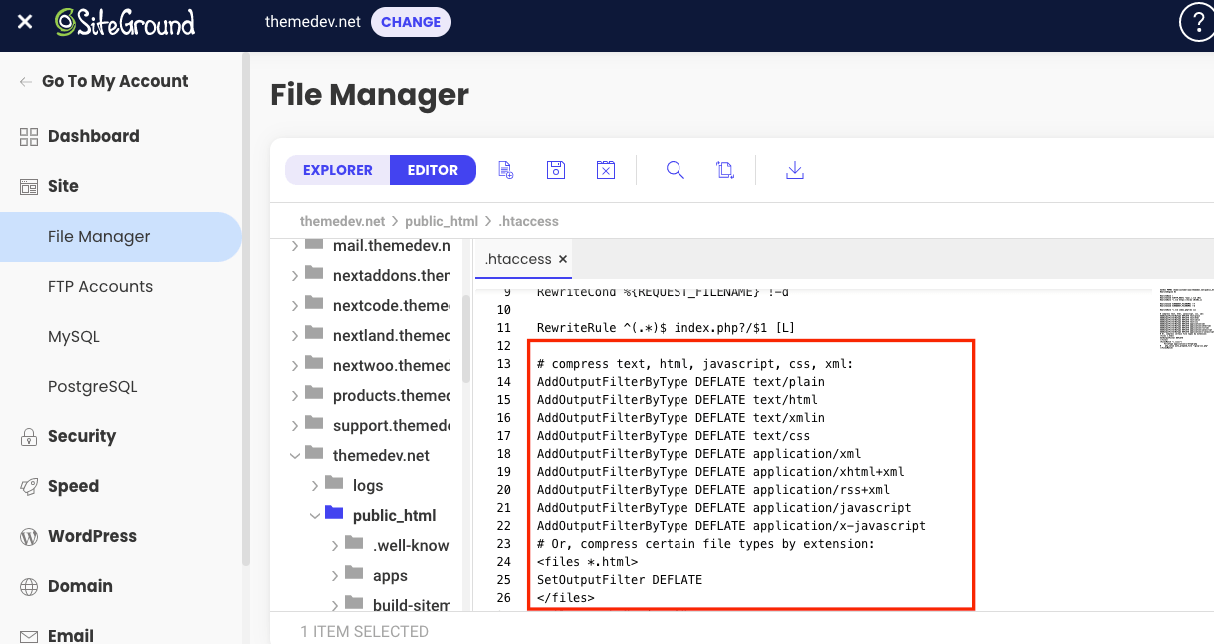The height and width of the screenshot is (644, 1214).
Task: Switch to the EXPLORER tab
Action: pyautogui.click(x=337, y=170)
